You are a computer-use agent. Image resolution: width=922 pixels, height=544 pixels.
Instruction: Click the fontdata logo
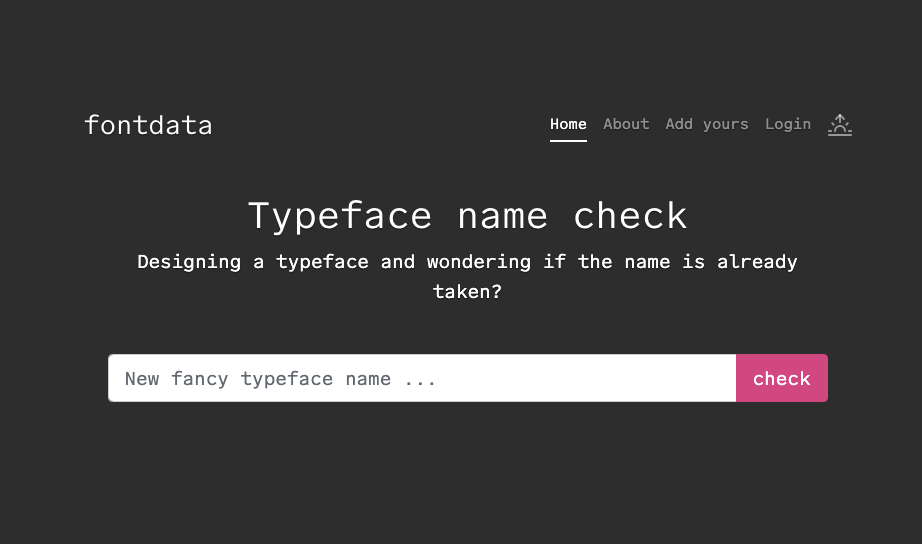pos(148,125)
